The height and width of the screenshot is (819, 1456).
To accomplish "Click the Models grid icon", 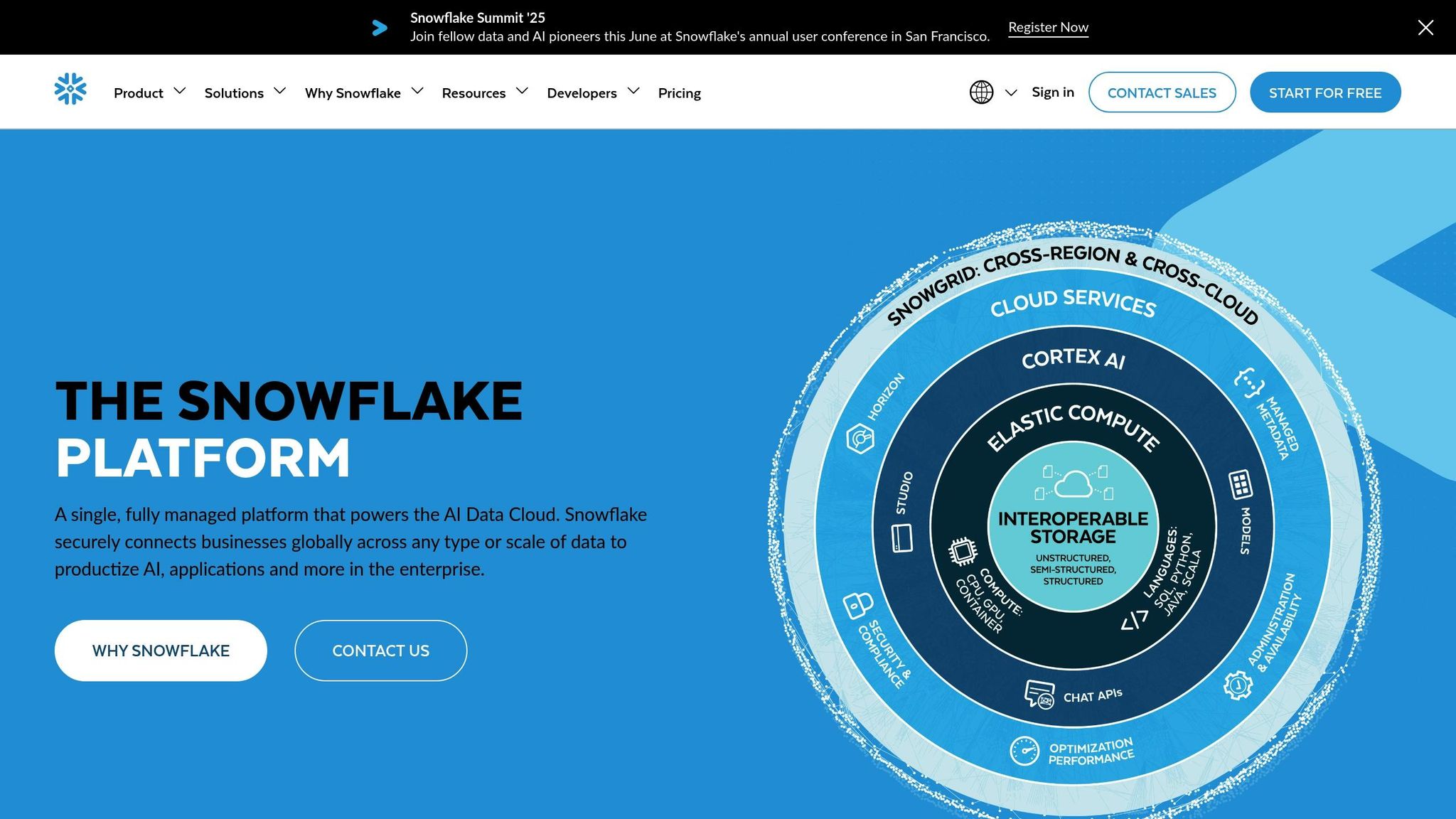I will pos(1241,484).
